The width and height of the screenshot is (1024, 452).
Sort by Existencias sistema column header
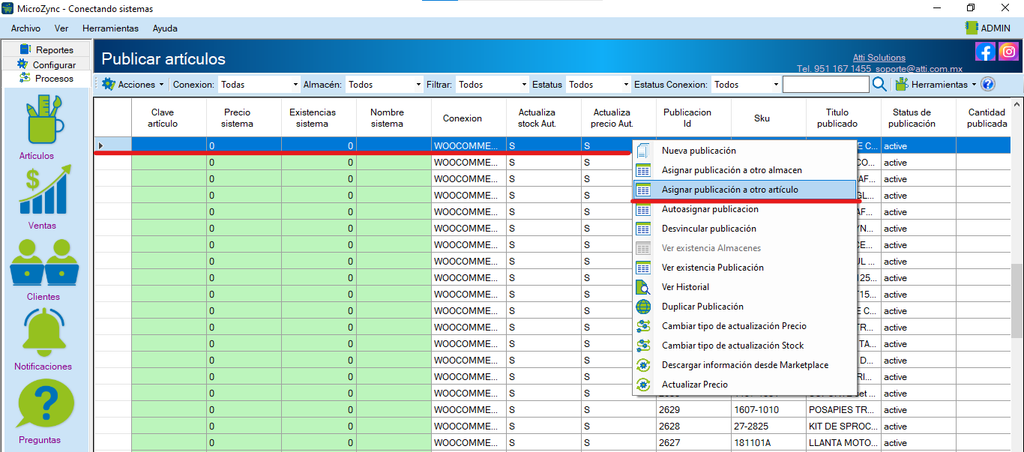pyautogui.click(x=319, y=118)
